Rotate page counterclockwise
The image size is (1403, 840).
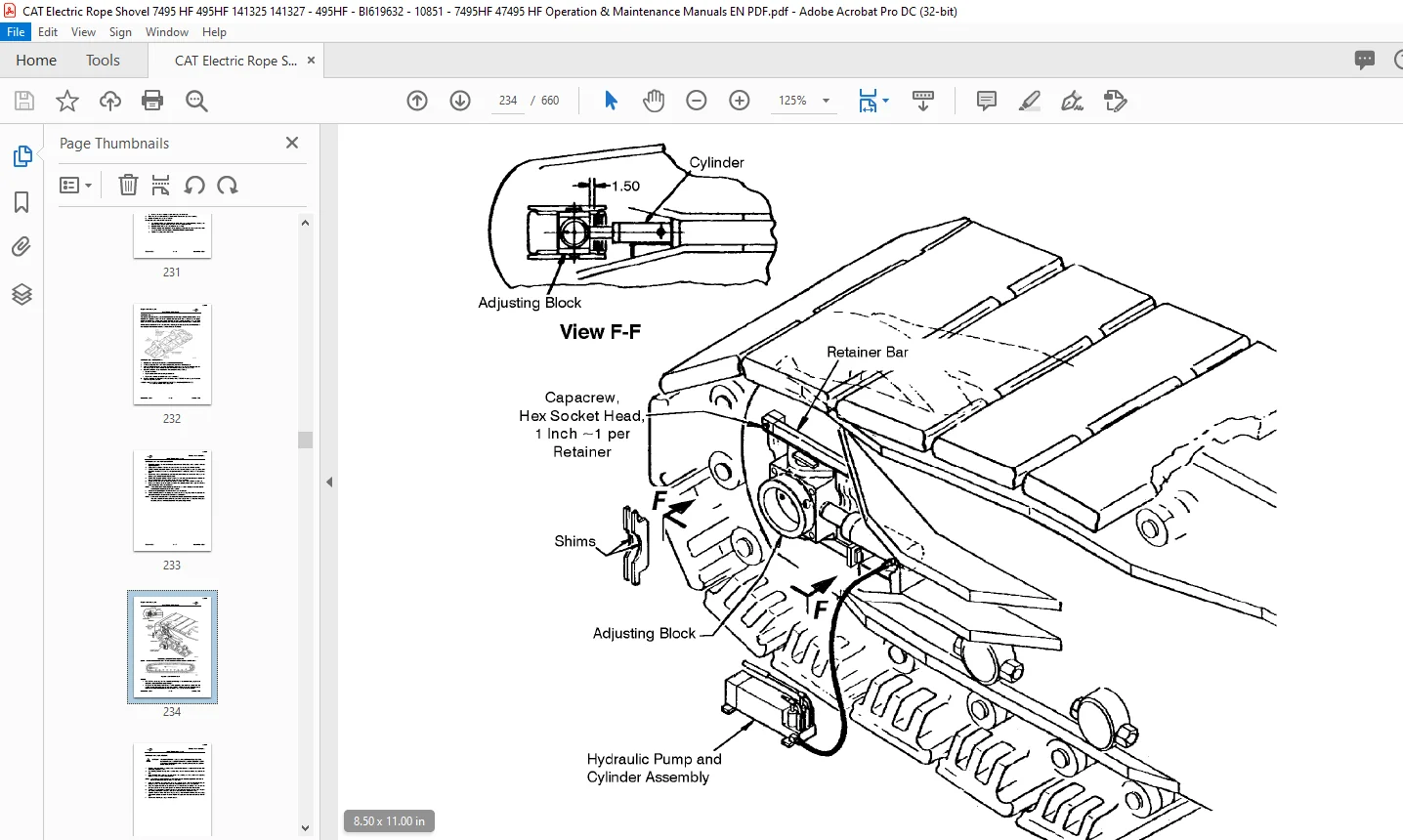(194, 185)
